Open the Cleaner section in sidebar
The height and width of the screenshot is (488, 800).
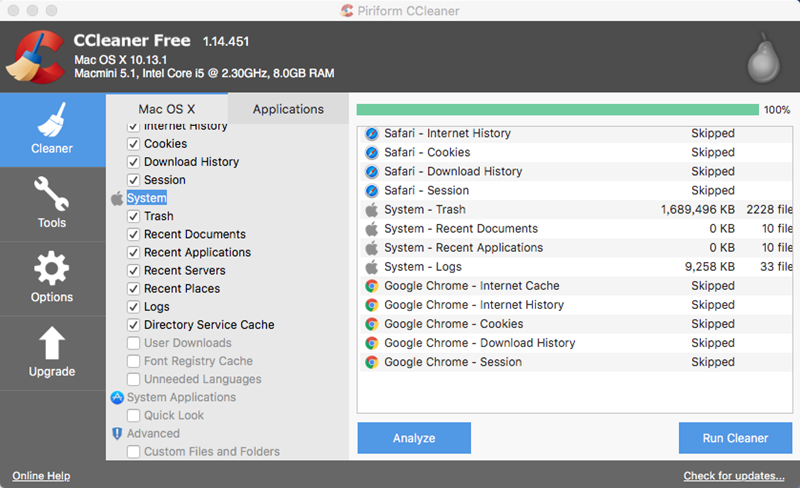(53, 130)
